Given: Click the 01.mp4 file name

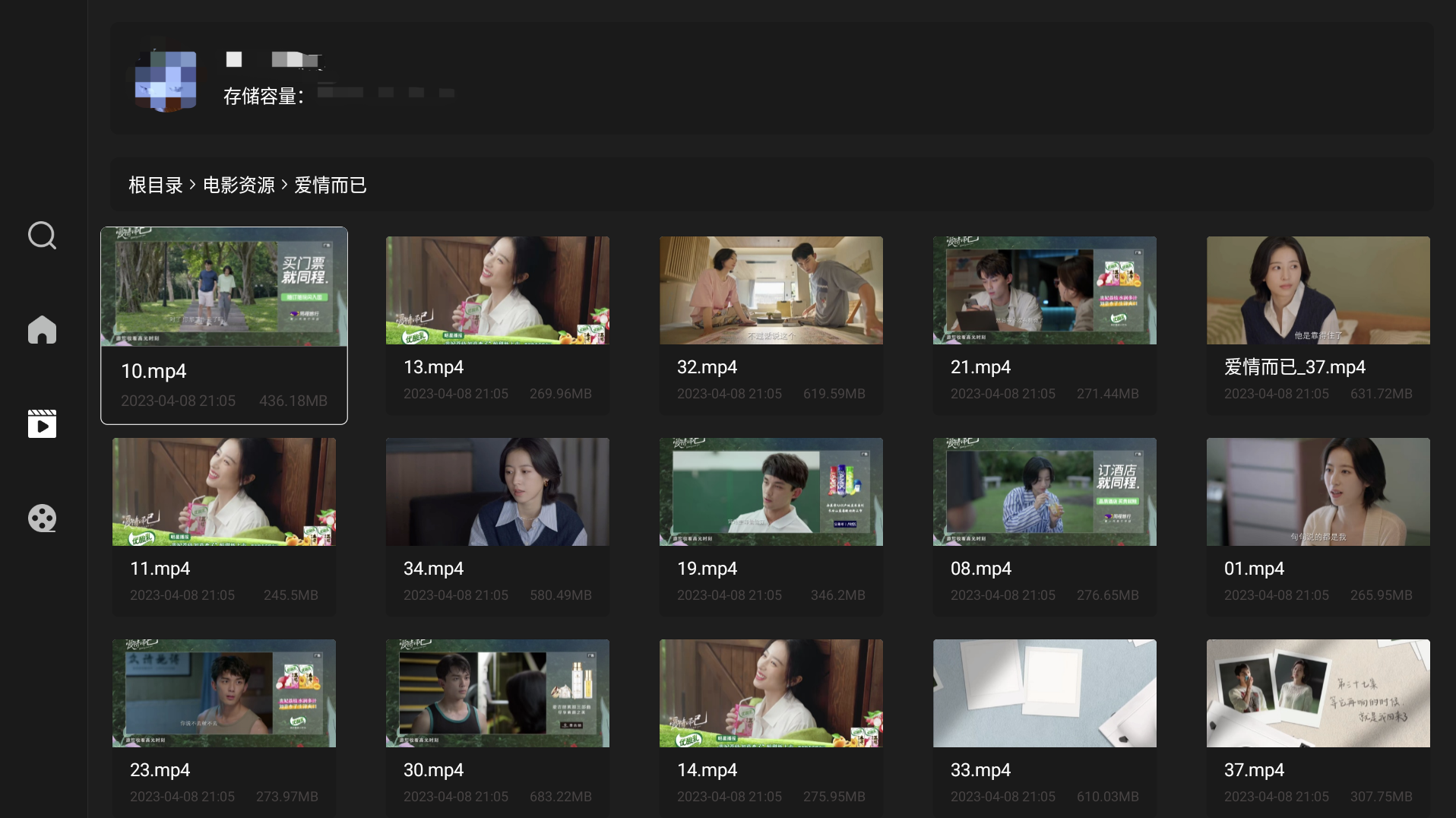Looking at the screenshot, I should coord(1254,569).
